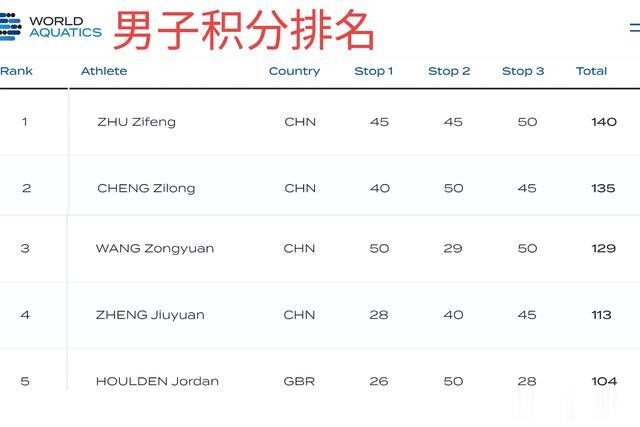Viewport: 640px width, 427px height.
Task: Click the red Chinese title text
Action: pos(244,31)
